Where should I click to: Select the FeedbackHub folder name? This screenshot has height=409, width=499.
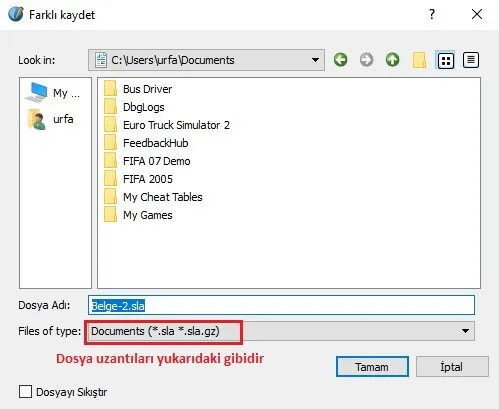click(156, 143)
